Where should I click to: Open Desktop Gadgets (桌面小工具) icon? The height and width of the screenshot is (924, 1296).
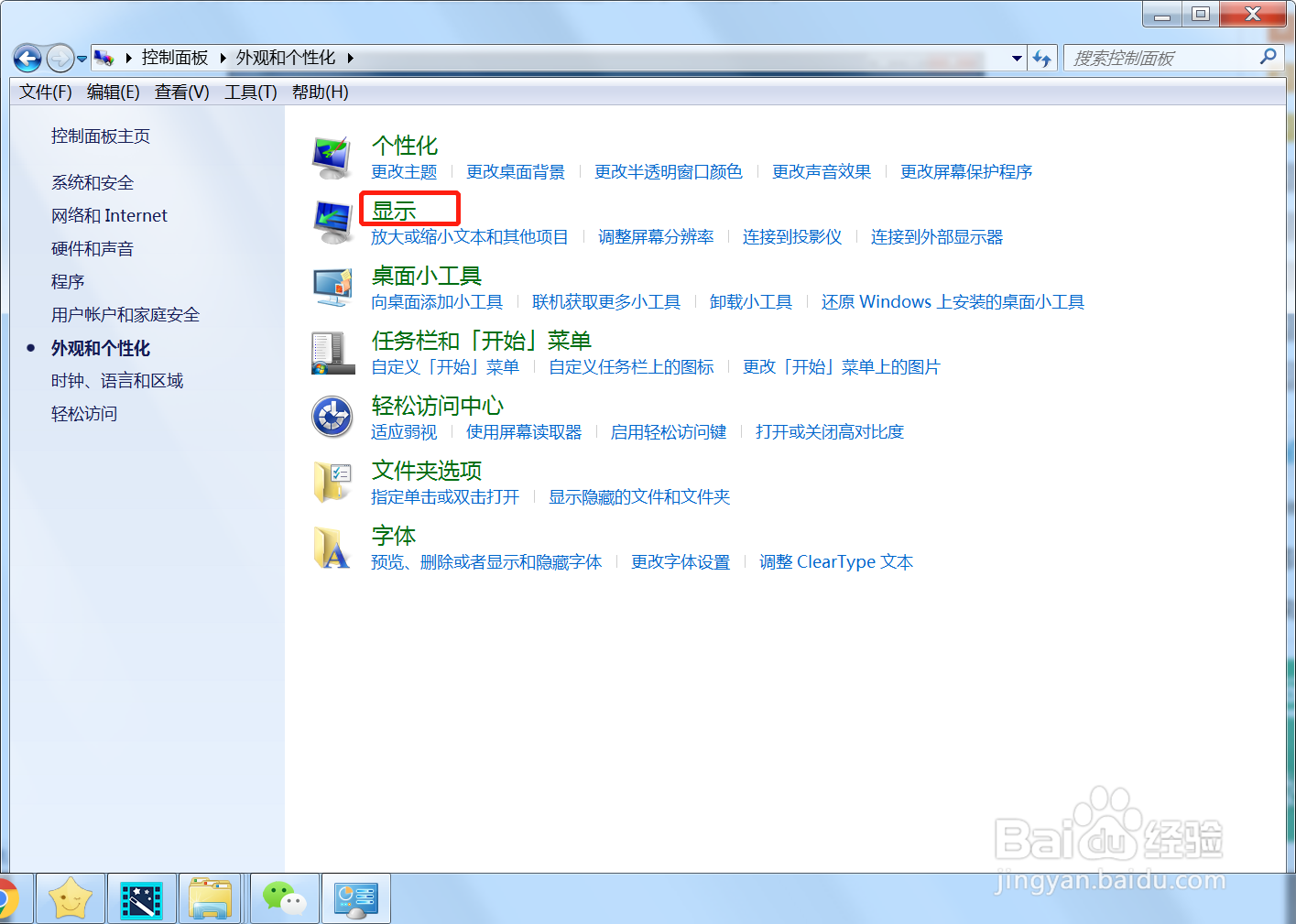pos(332,286)
